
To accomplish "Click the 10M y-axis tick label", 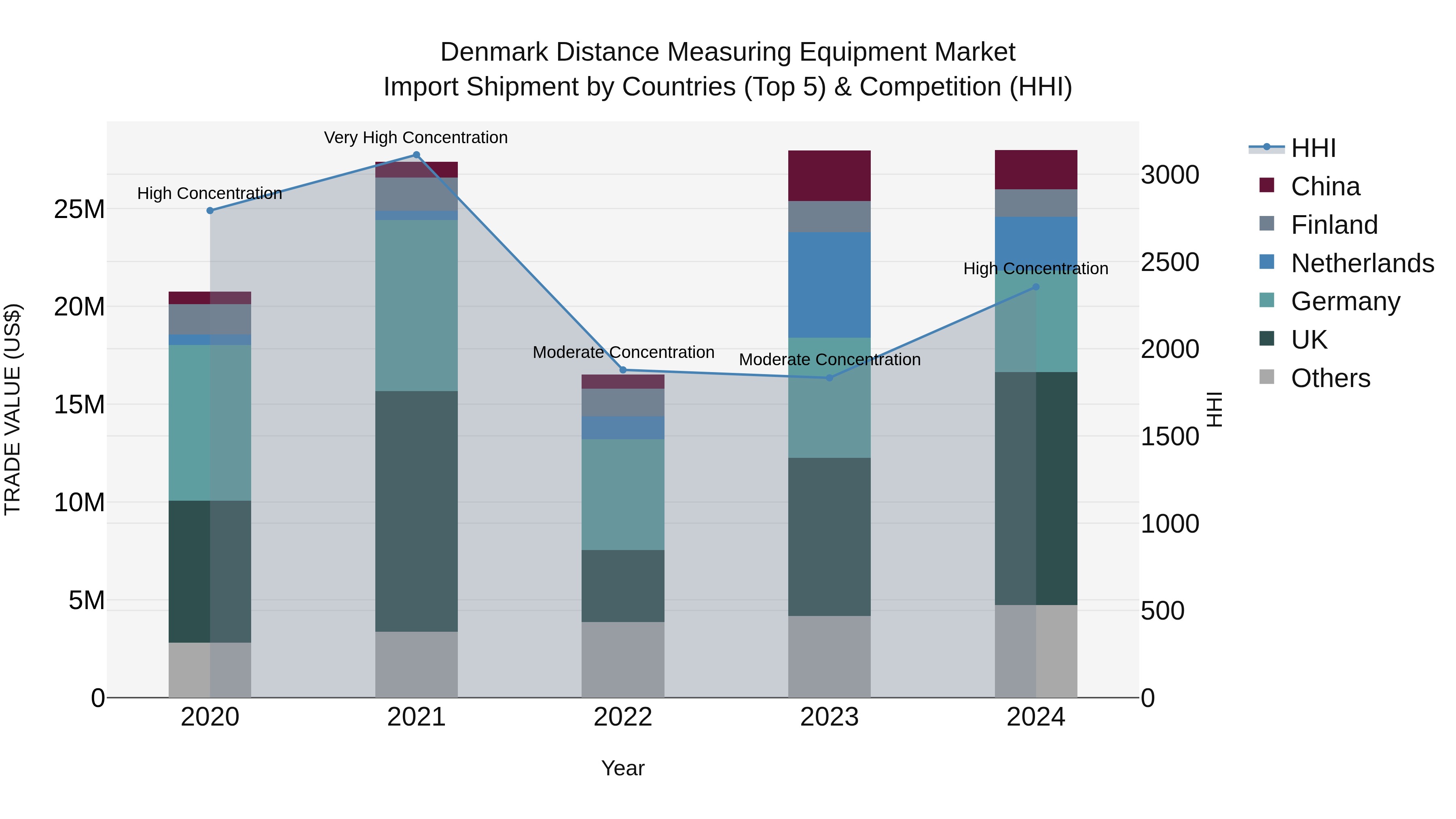I will pos(79,502).
